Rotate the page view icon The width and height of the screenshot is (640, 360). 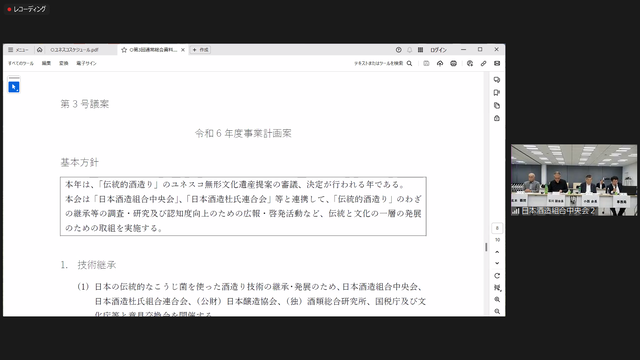coord(497,276)
